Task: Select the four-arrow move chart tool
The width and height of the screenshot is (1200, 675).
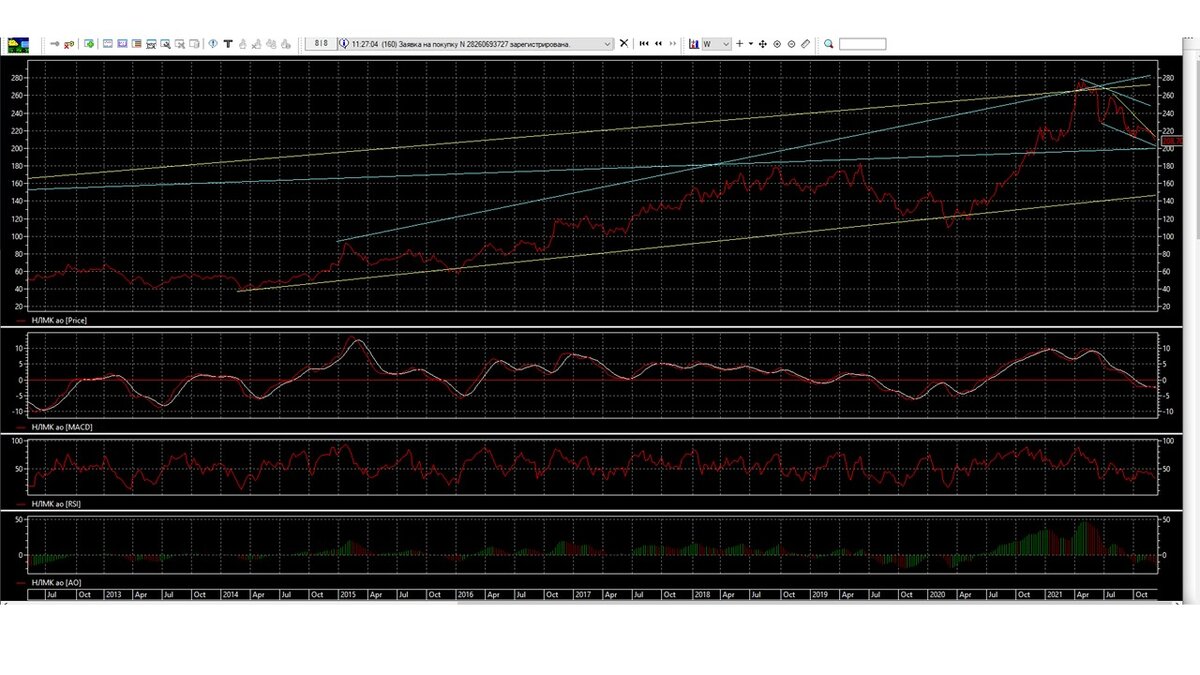Action: click(763, 44)
